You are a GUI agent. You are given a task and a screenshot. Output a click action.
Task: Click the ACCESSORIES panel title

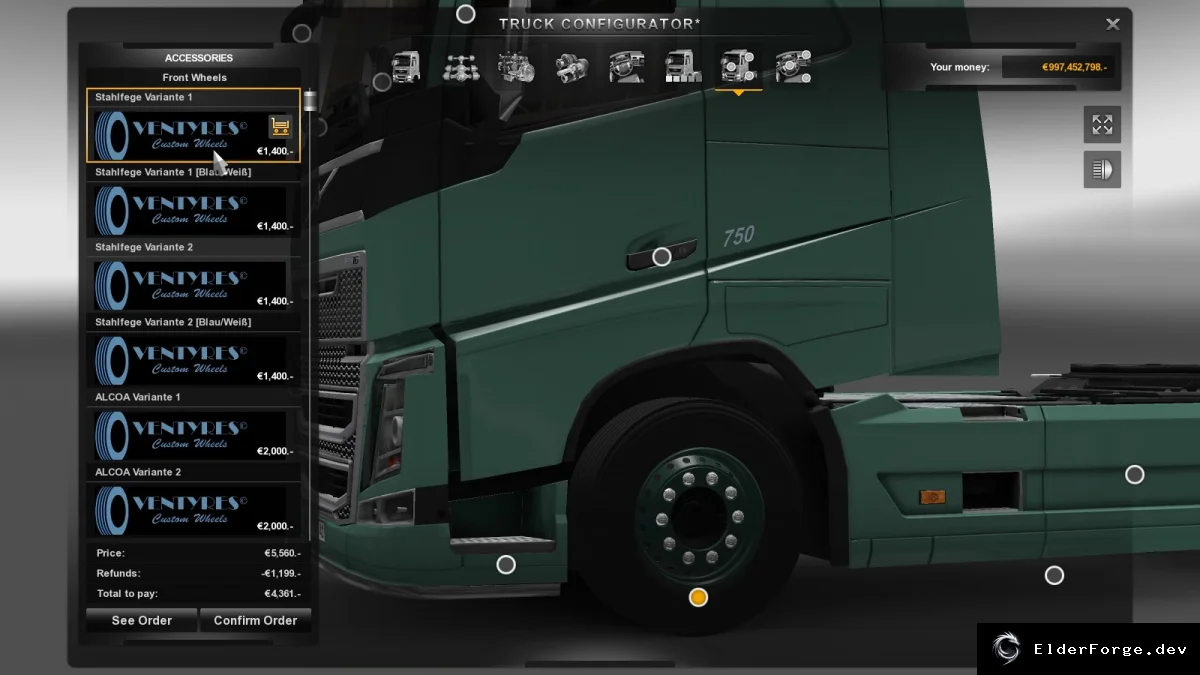pos(199,58)
